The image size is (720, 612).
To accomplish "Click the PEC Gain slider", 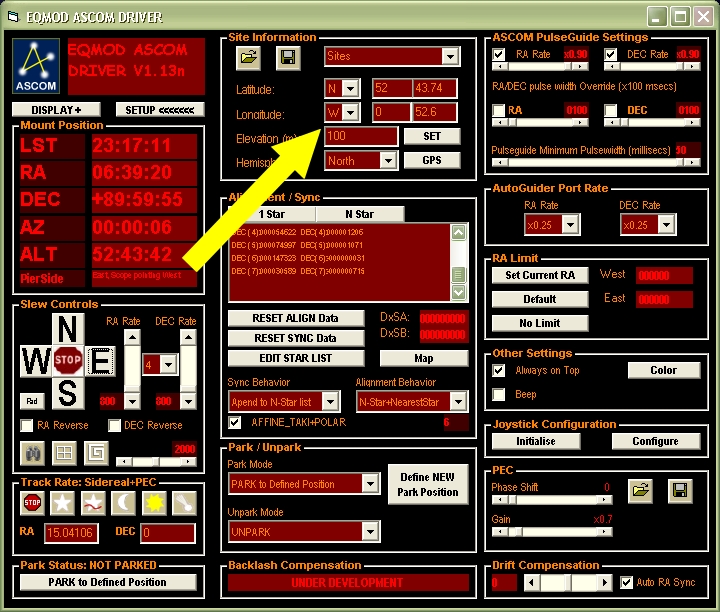I will point(552,532).
